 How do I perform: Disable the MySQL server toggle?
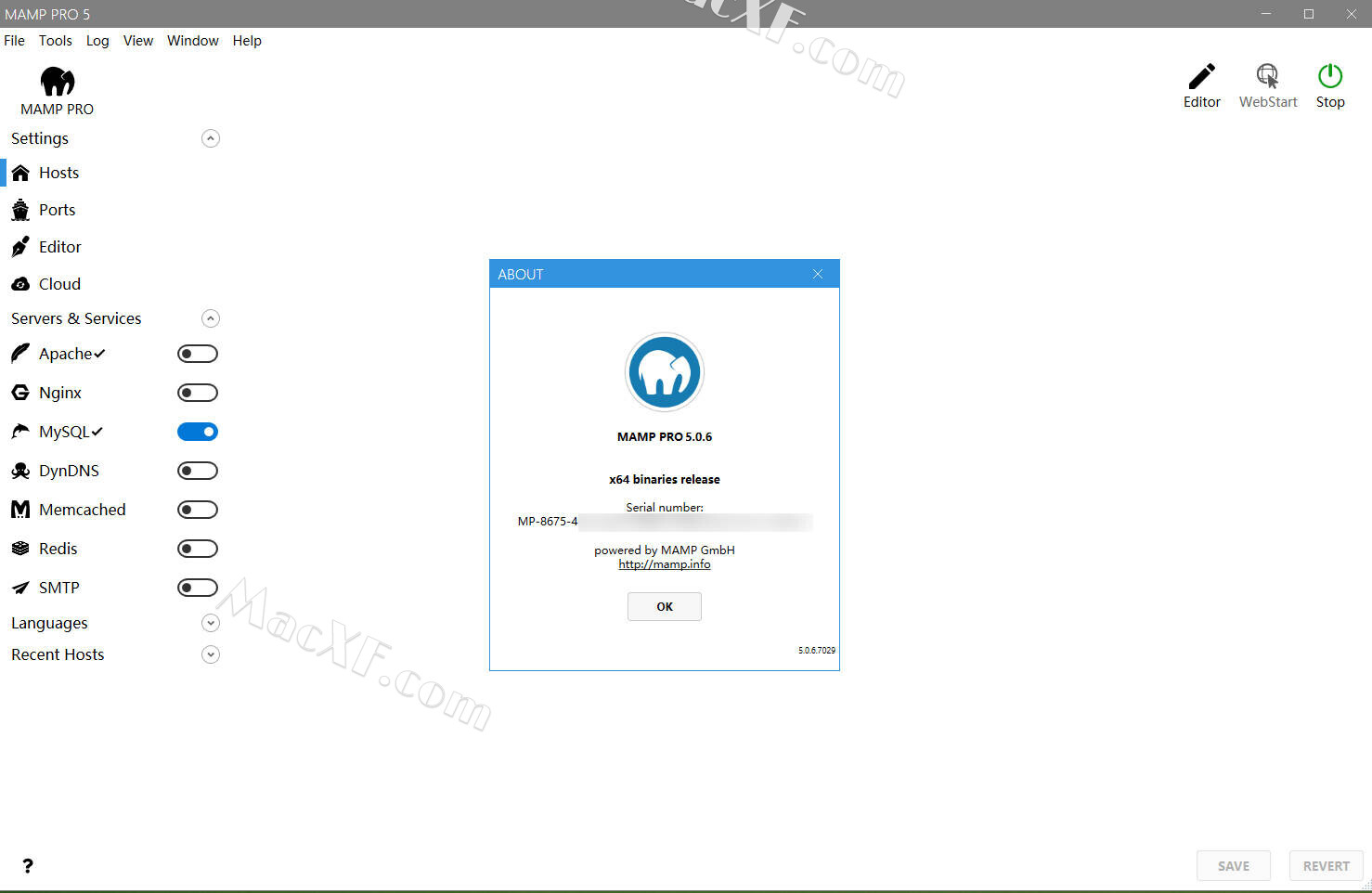[197, 432]
